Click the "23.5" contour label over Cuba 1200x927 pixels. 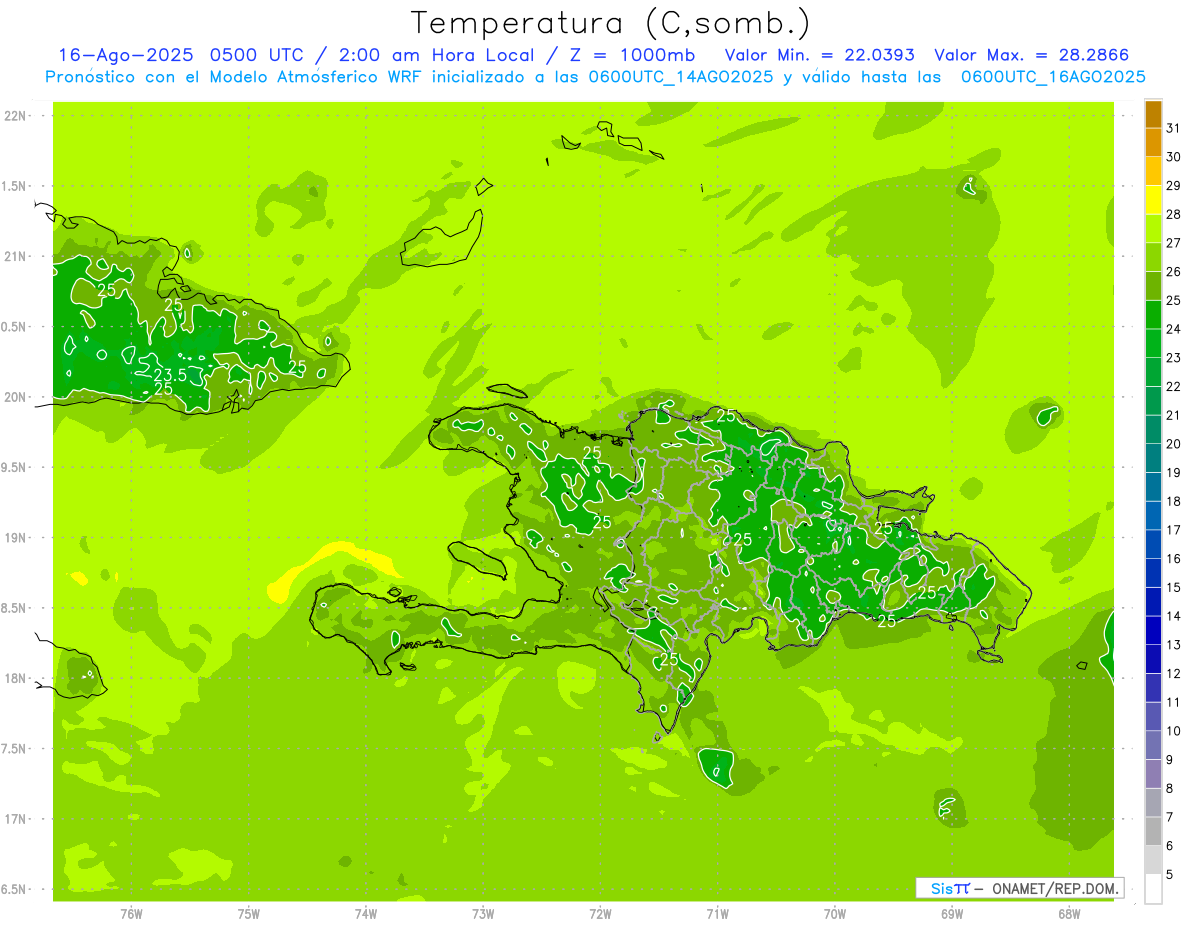click(x=171, y=375)
